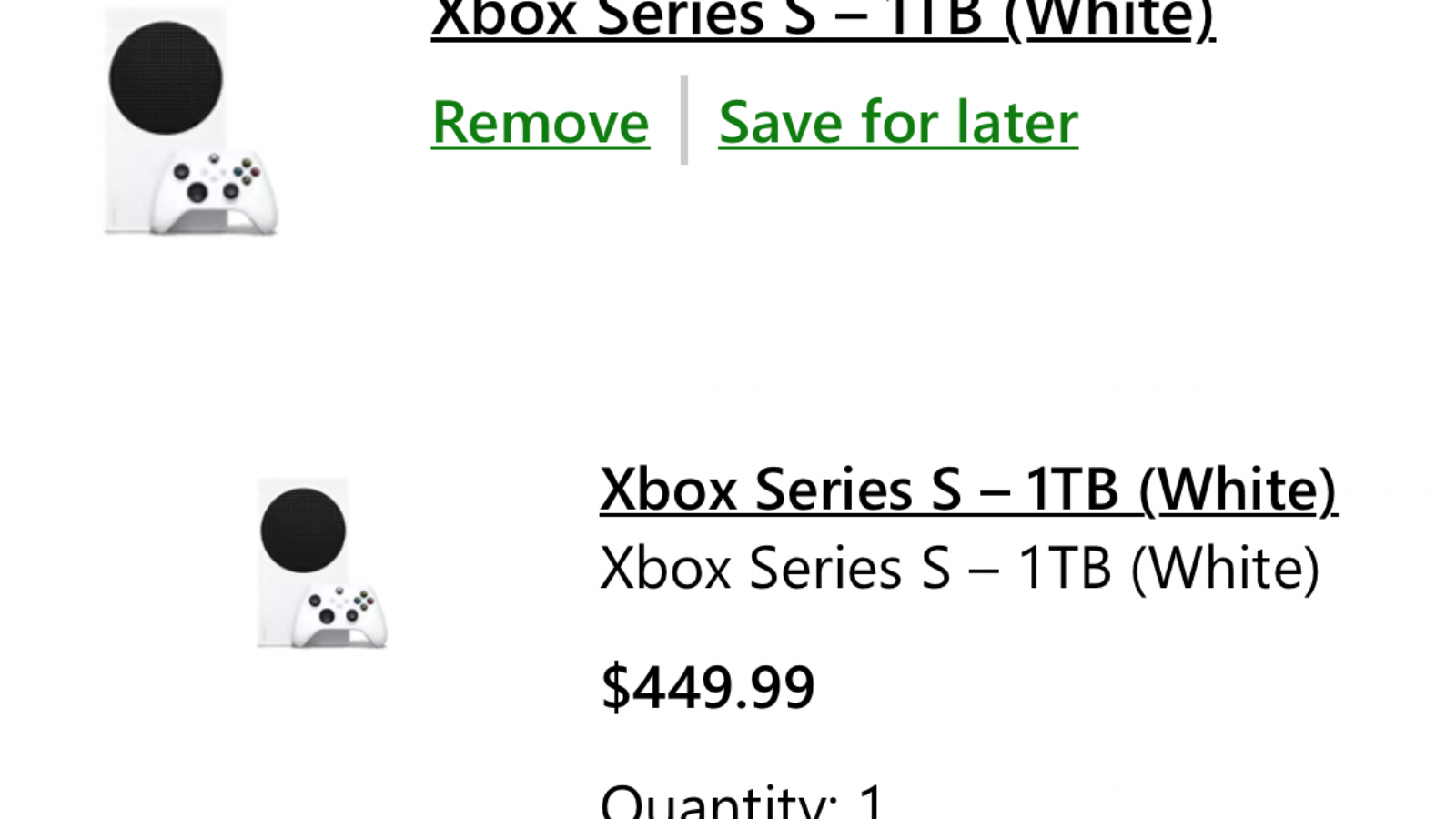Click the Quantity: 1 label
Screen dimensions: 1456x819
coord(742,801)
